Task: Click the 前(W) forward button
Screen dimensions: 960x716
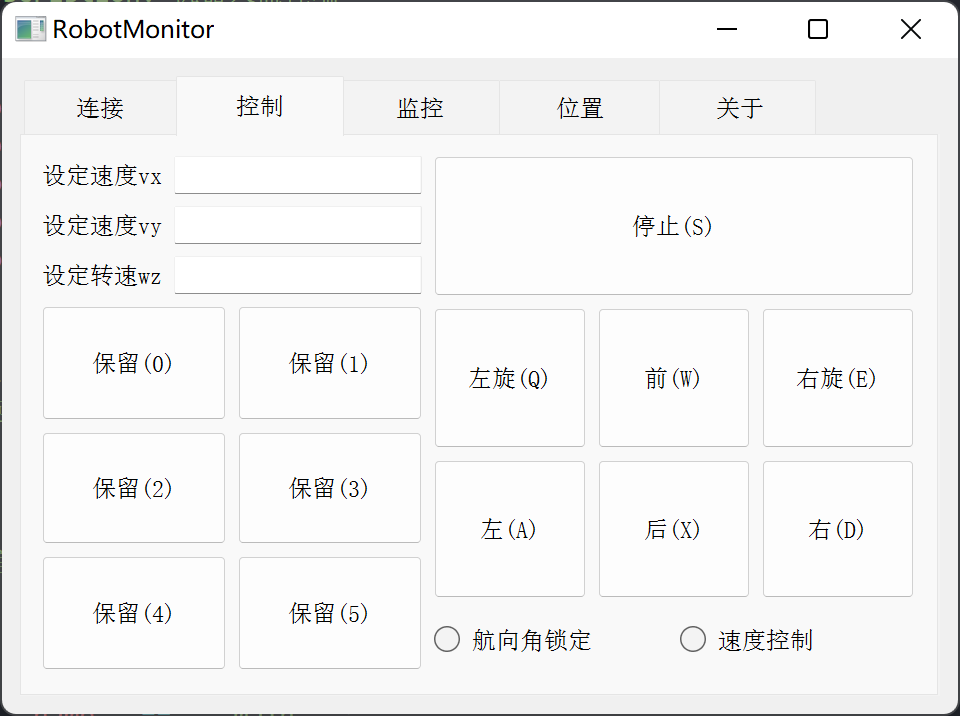Action: 673,378
